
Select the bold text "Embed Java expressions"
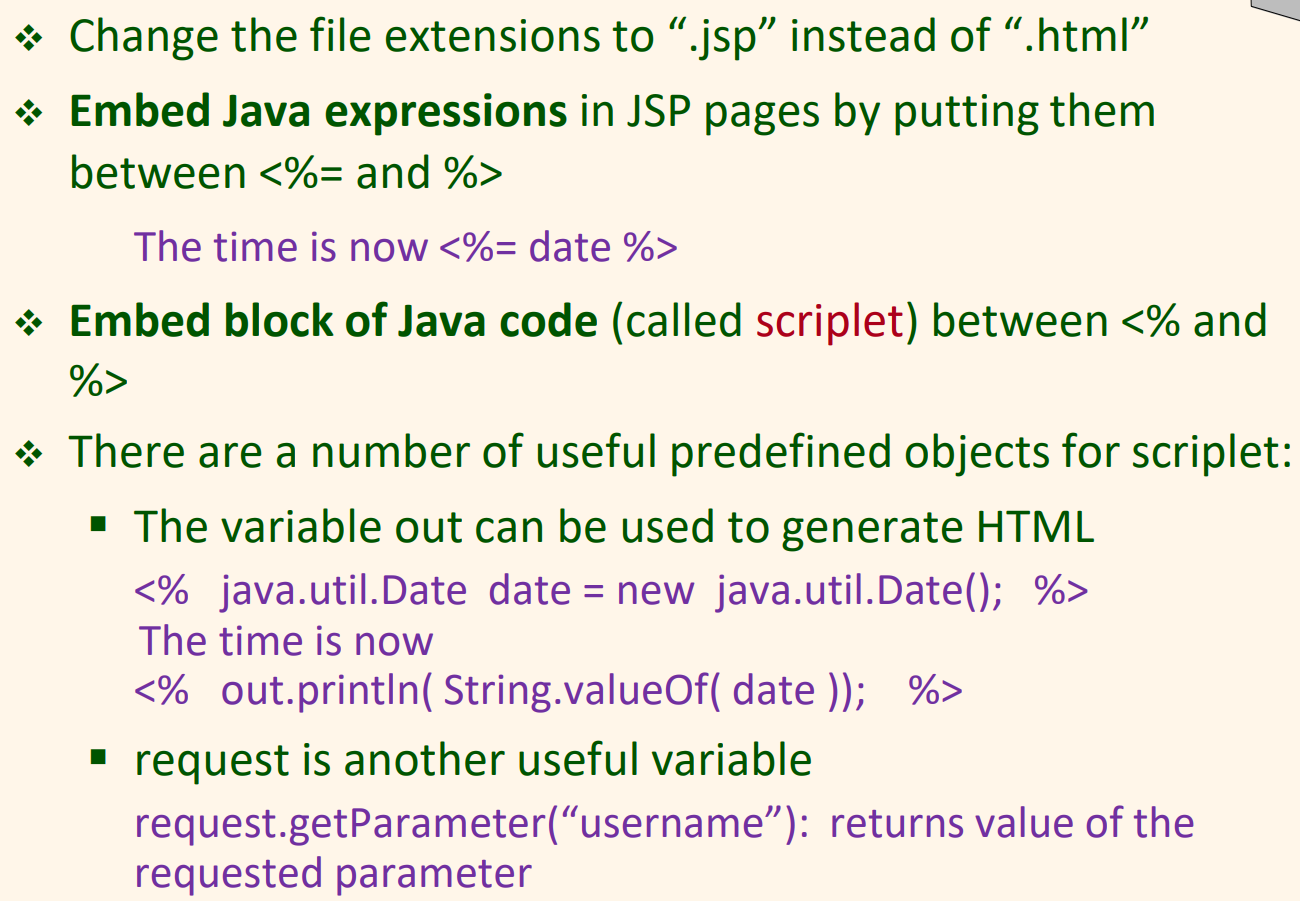(x=318, y=112)
